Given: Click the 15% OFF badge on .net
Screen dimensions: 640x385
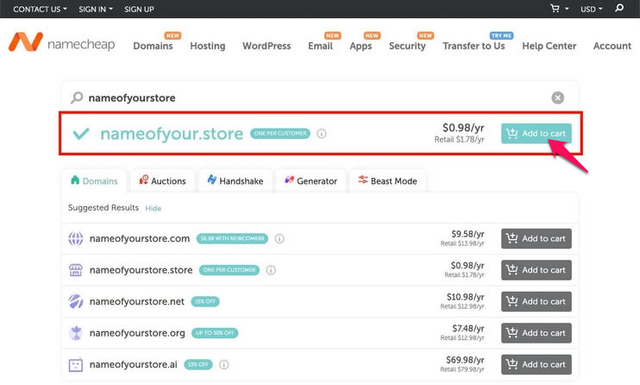Looking at the screenshot, I should tap(205, 301).
